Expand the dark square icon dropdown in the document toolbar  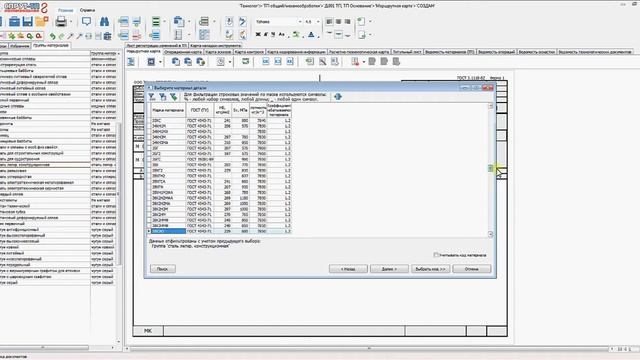click(160, 62)
